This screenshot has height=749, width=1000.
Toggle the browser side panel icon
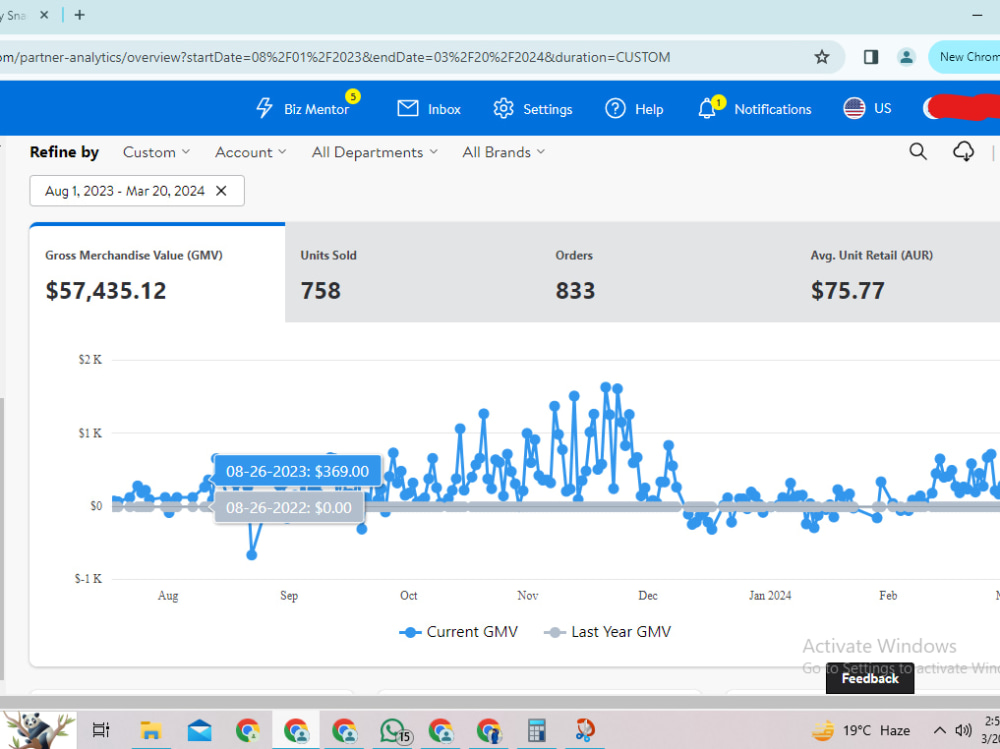click(871, 57)
